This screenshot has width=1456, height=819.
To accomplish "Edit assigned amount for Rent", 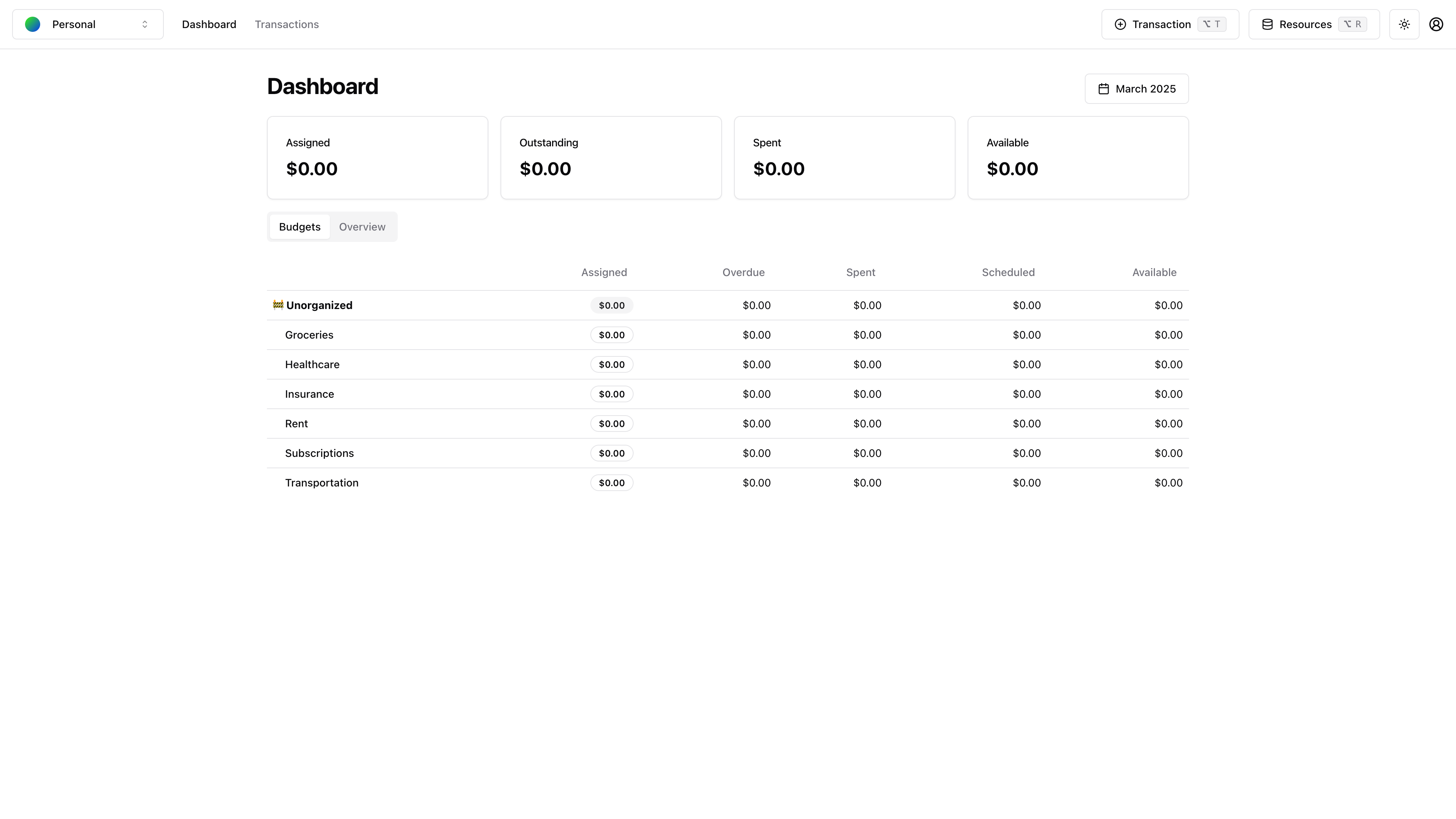I will click(612, 424).
